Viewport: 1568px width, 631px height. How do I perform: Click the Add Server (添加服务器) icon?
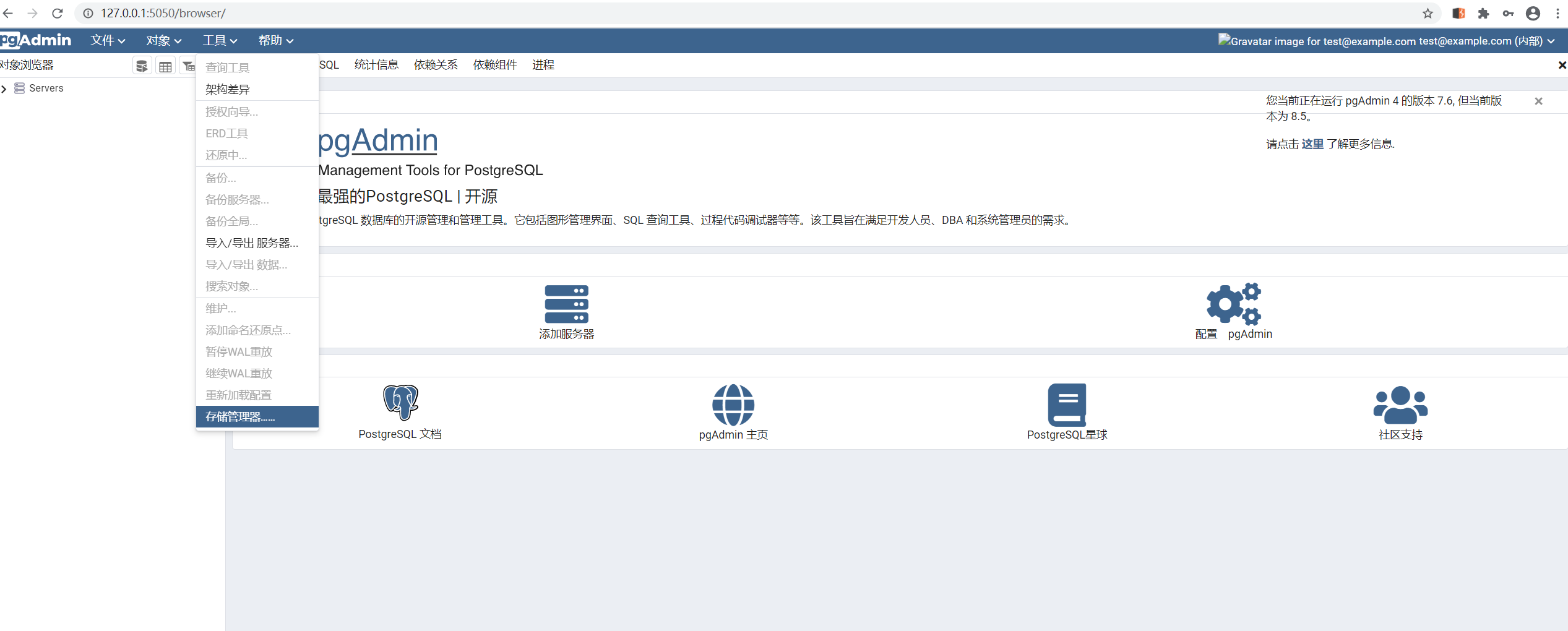coord(566,304)
